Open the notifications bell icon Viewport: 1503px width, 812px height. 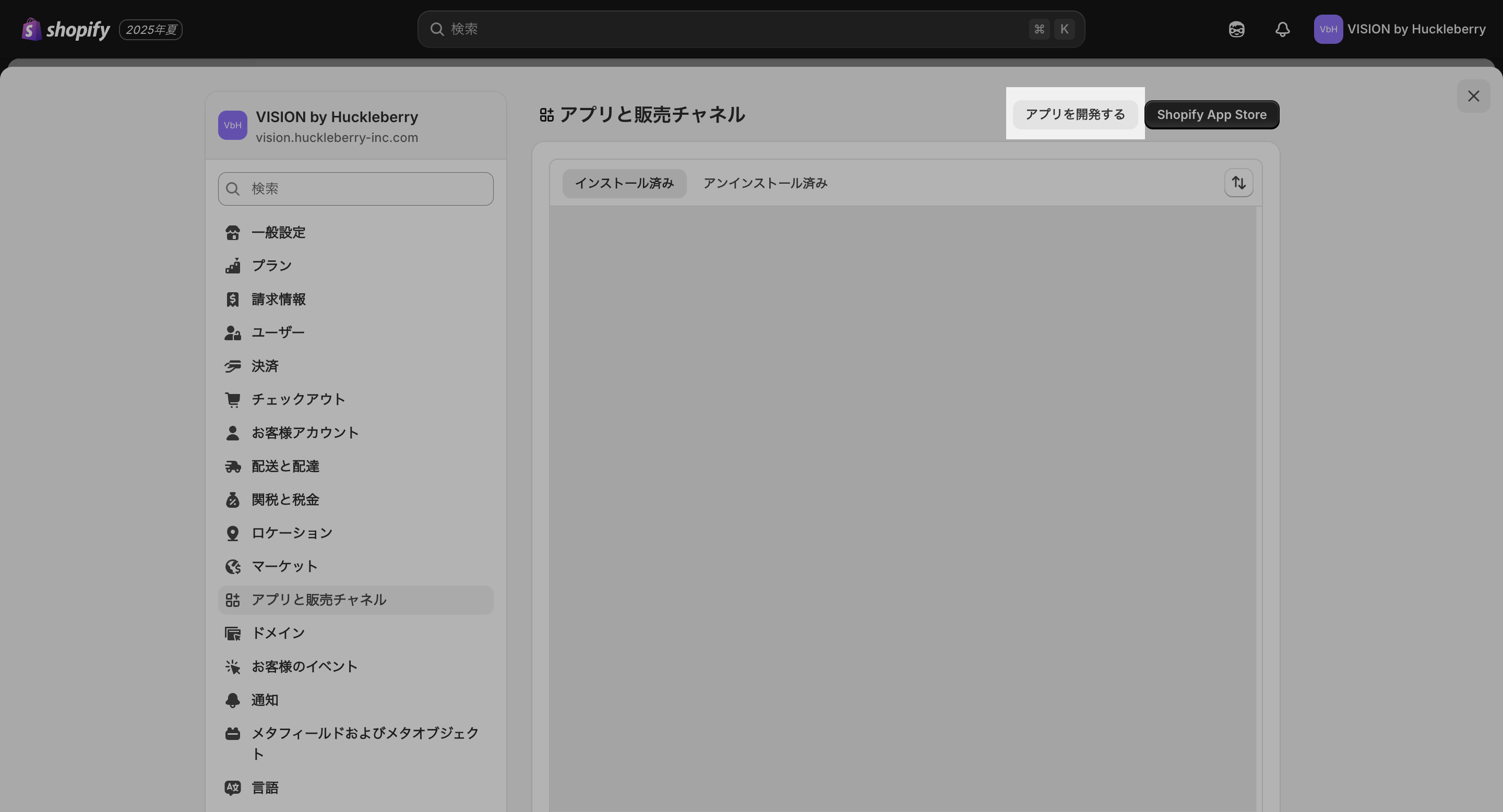click(1282, 29)
